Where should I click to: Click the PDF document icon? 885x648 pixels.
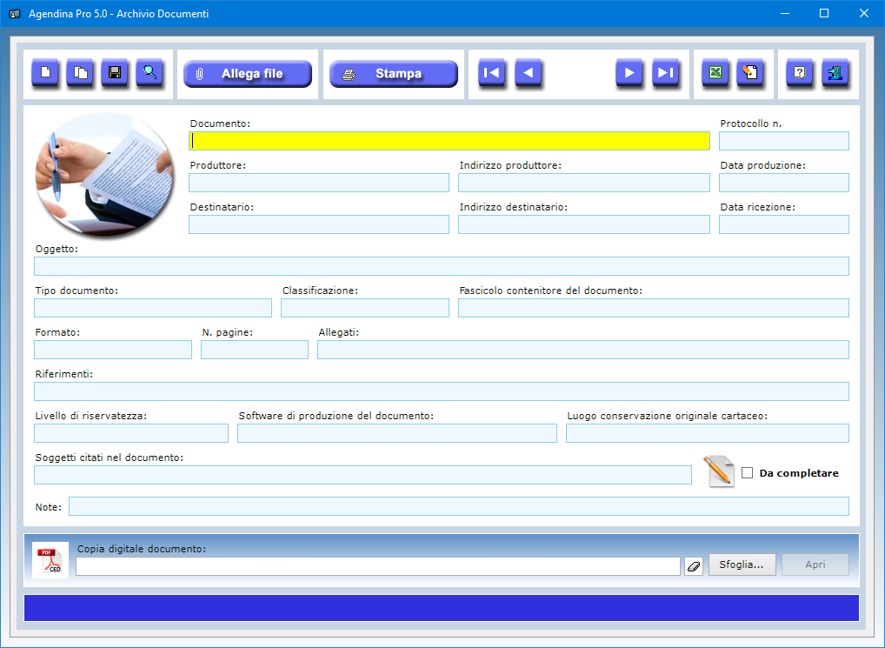[50, 560]
